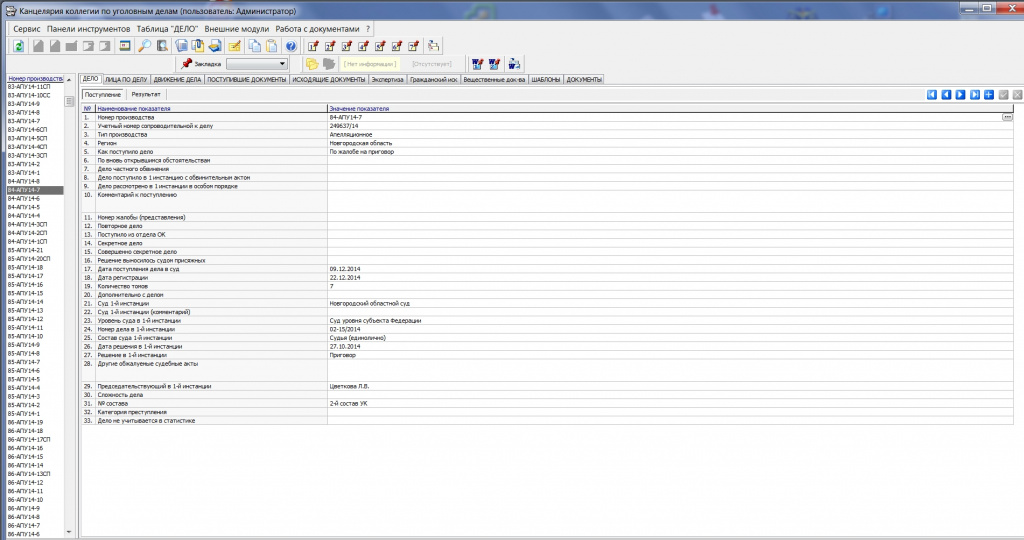The width and height of the screenshot is (1024, 540).
Task: Click the pinned bookmark number 1 icon
Action: point(313,46)
